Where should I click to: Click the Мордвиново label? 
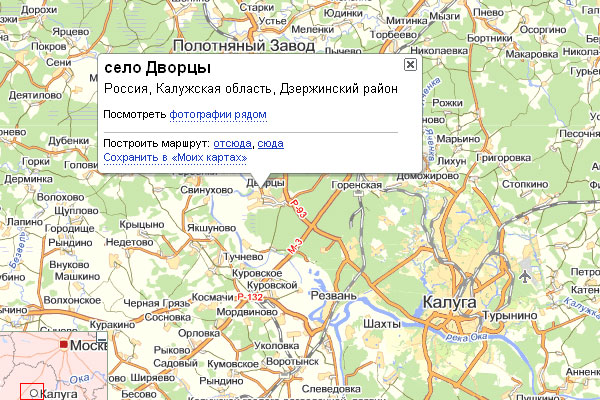[x=247, y=312]
